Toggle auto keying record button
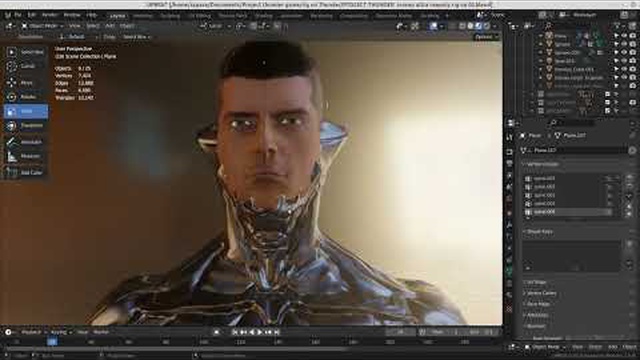This screenshot has width=640, height=360. tap(216, 332)
